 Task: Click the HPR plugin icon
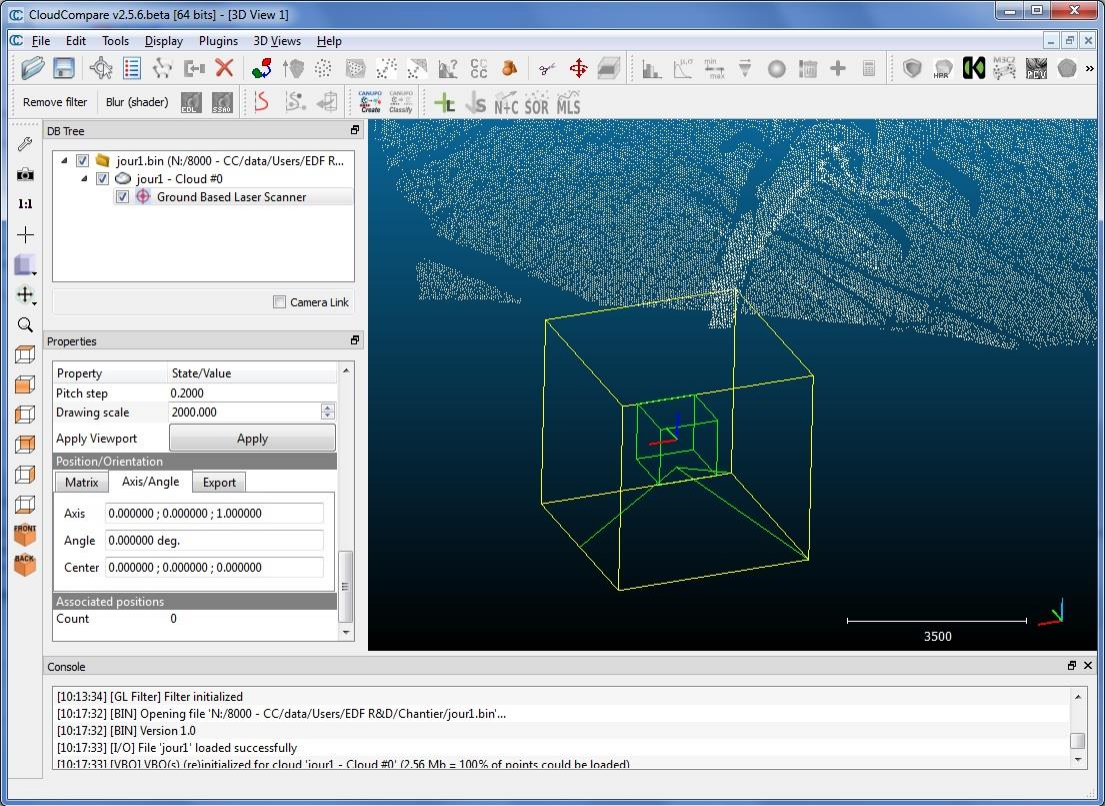[942, 68]
